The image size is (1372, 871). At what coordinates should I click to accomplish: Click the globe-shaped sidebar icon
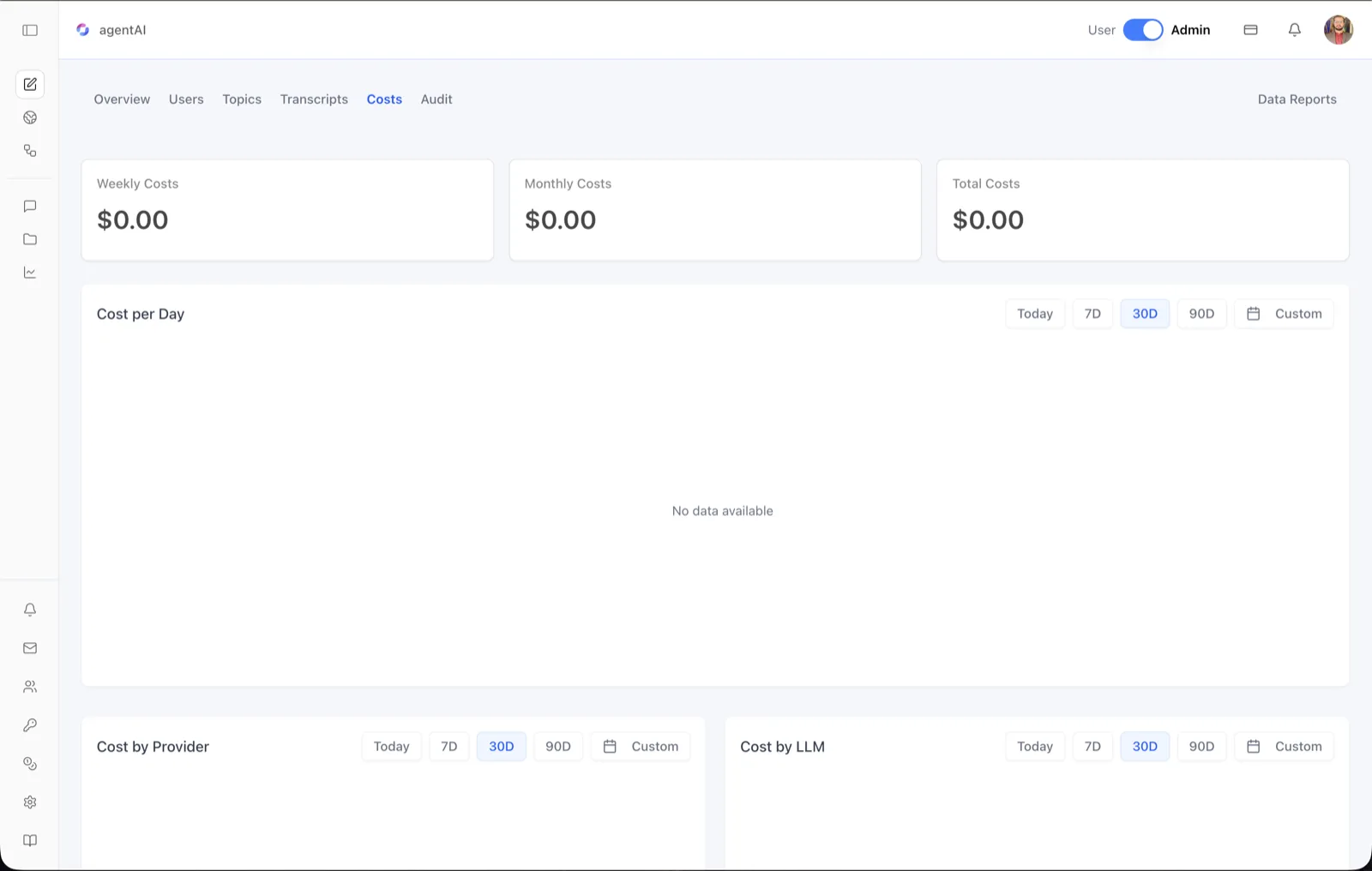point(30,117)
